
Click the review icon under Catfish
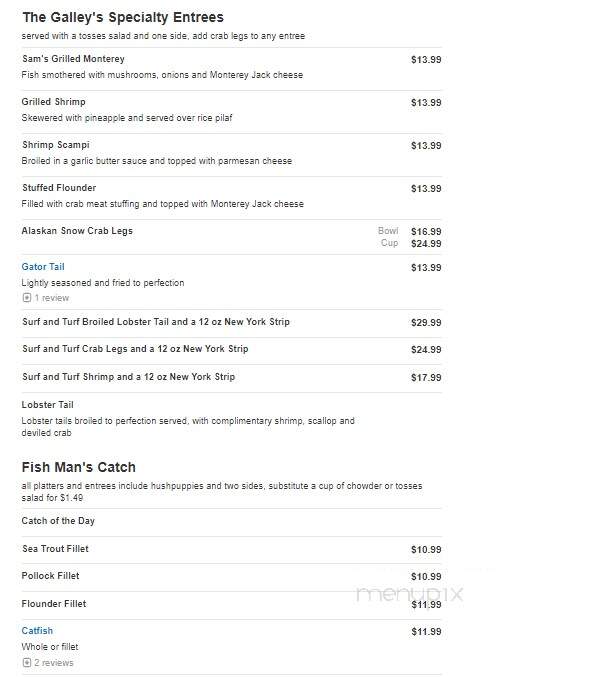[x=27, y=663]
